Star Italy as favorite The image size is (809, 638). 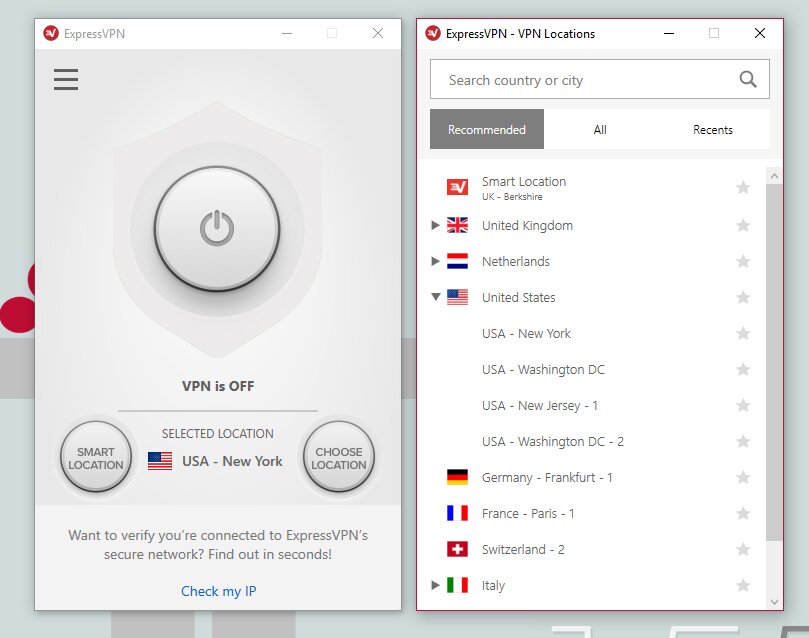tap(743, 585)
